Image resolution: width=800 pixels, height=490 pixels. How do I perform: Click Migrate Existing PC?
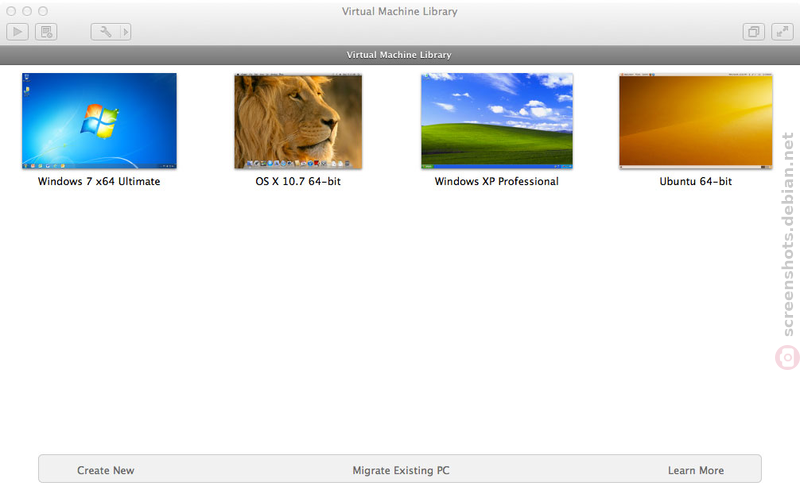(x=401, y=470)
